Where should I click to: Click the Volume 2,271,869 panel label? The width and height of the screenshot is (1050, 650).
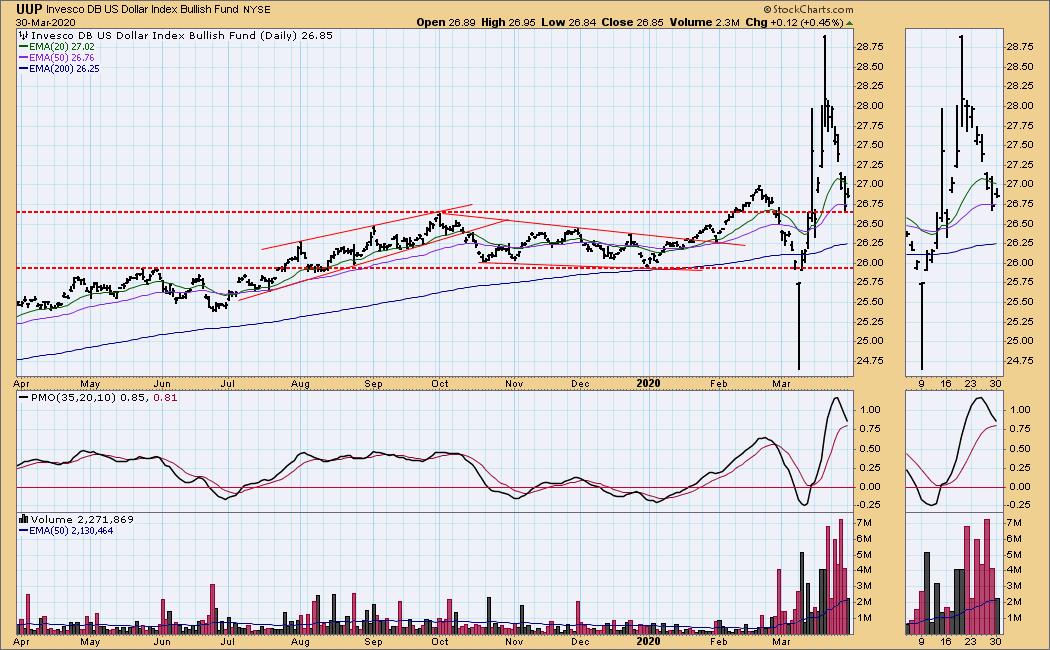click(82, 519)
